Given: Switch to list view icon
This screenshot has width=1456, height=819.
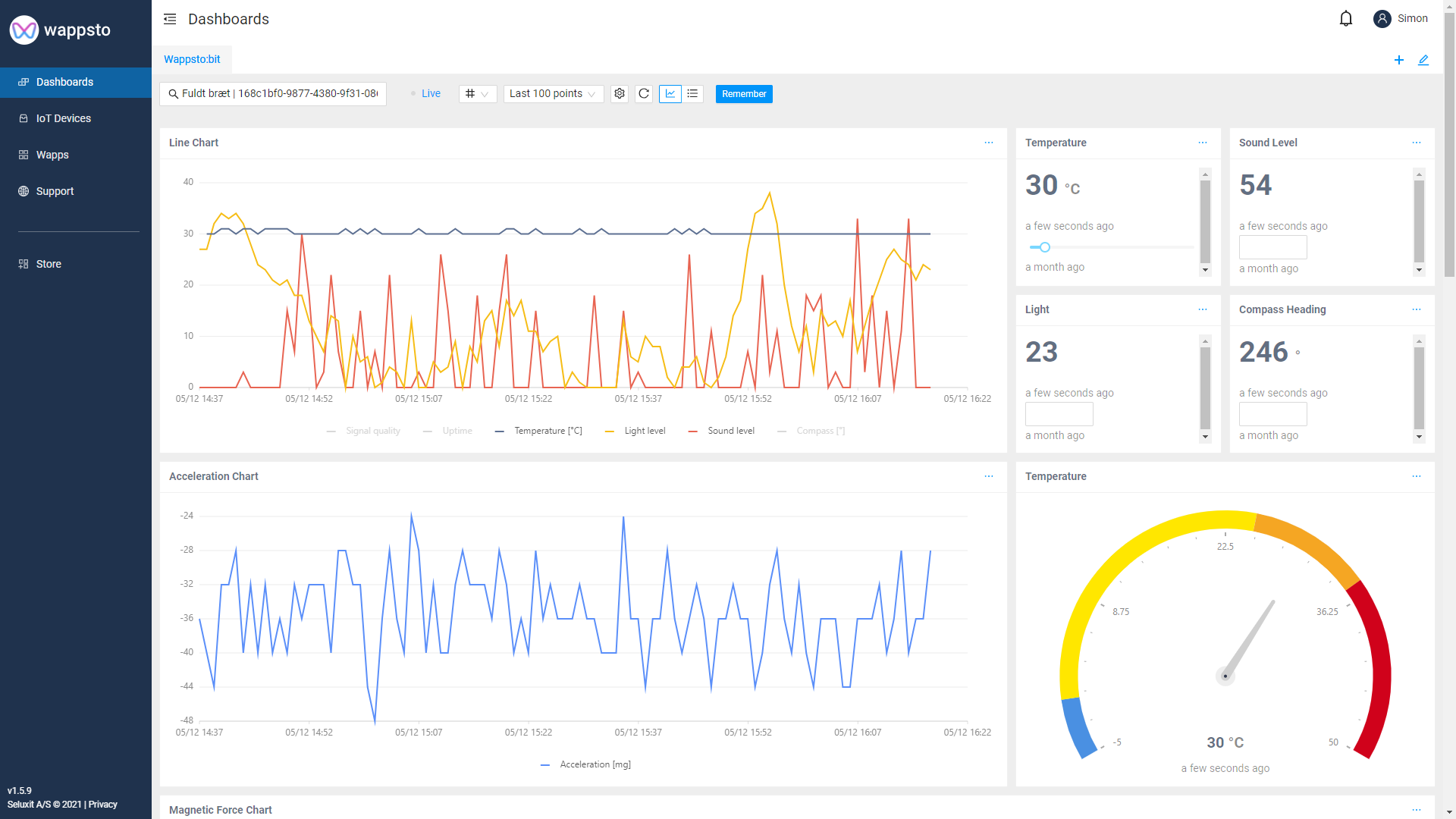Looking at the screenshot, I should coord(692,93).
